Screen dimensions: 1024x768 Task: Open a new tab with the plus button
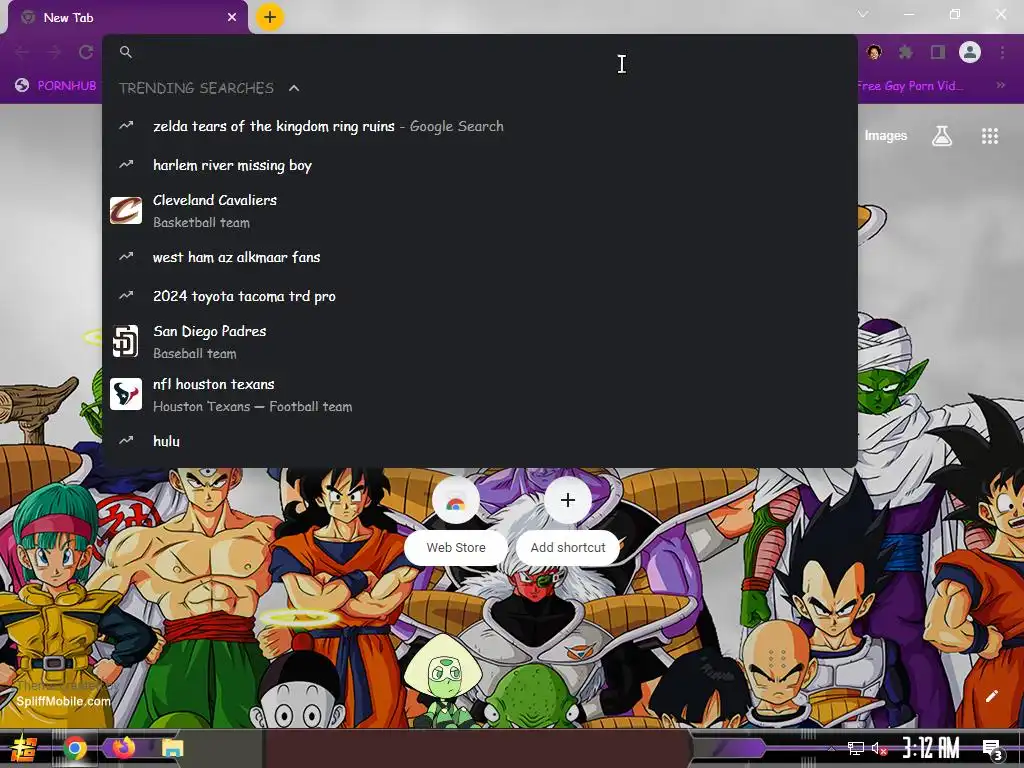270,17
